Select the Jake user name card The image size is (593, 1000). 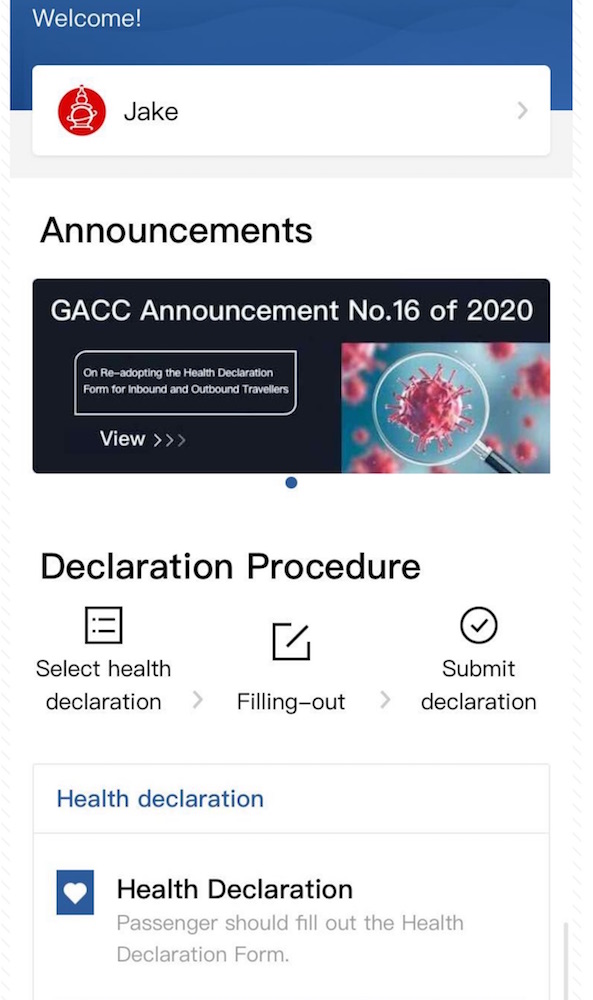[291, 110]
